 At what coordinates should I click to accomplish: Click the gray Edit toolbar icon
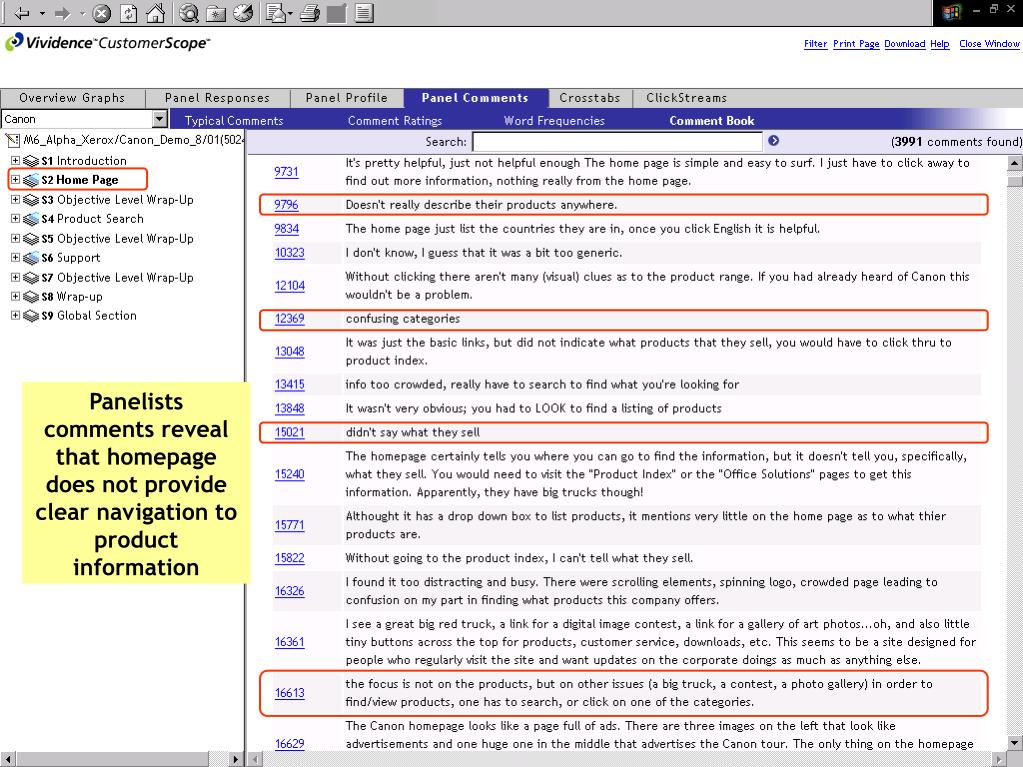(x=336, y=13)
